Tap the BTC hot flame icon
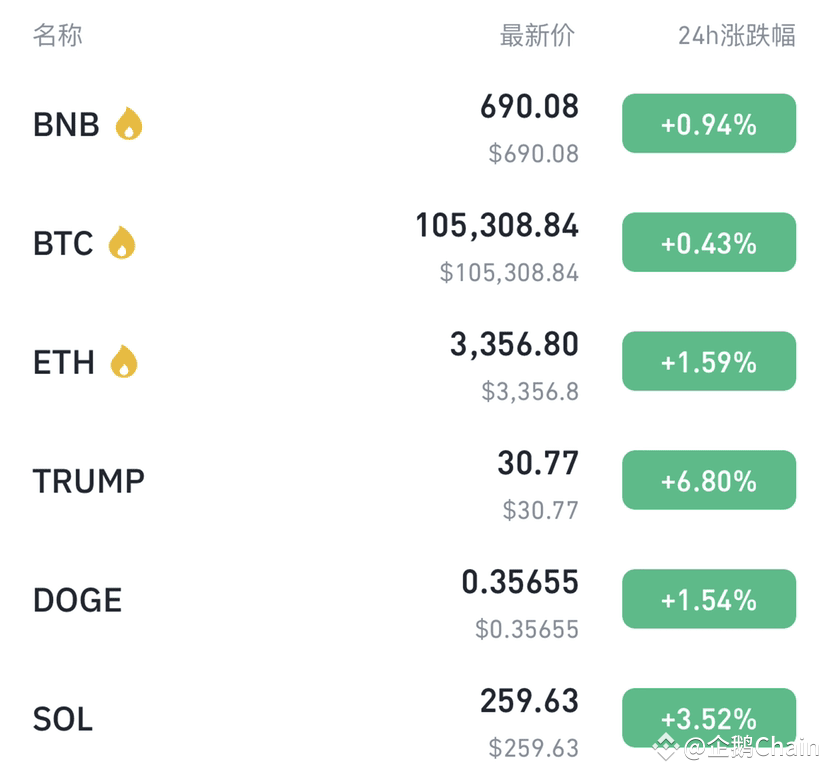Viewport: 828px width, 770px height. 122,242
